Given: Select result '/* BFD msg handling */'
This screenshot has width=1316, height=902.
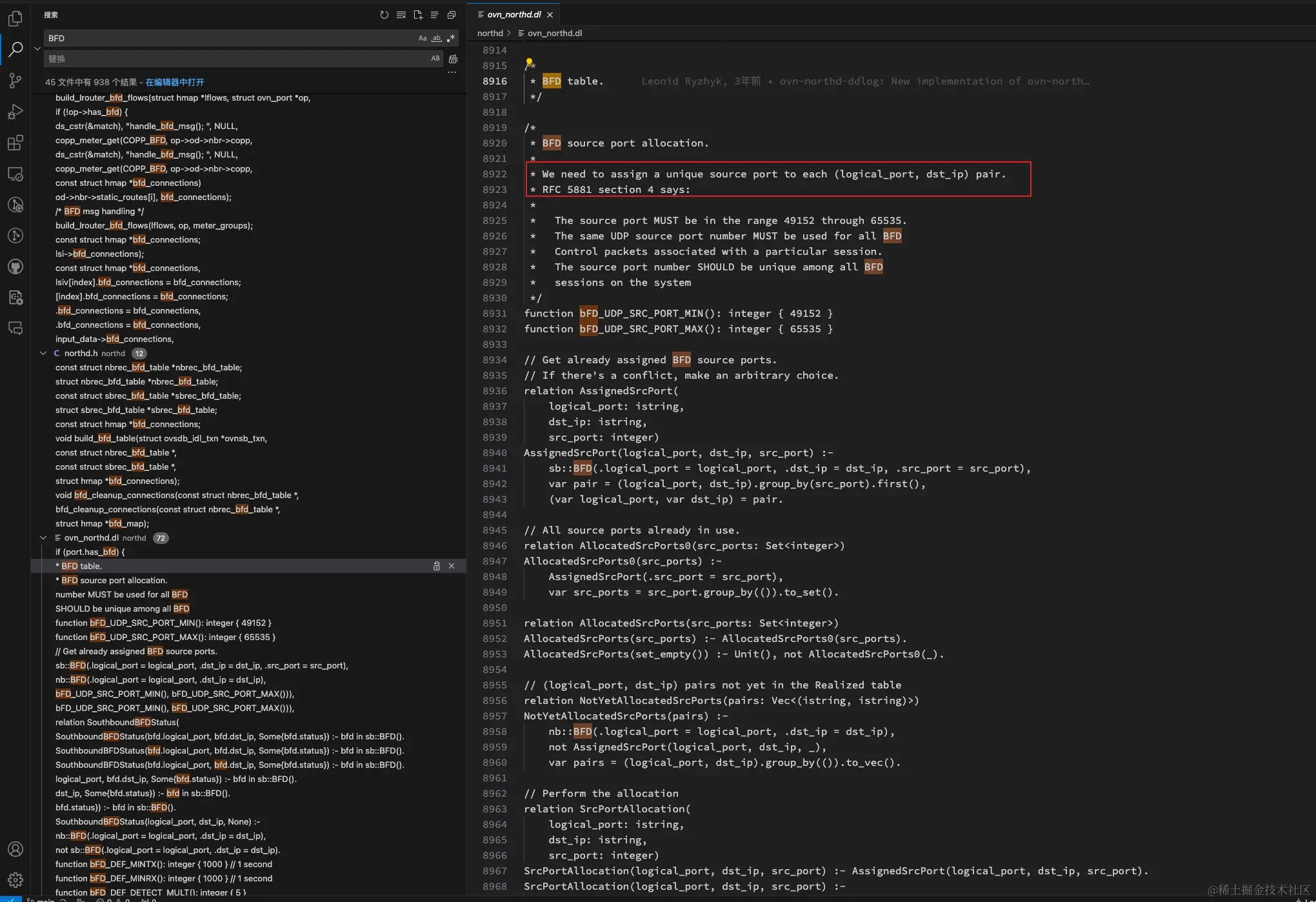Looking at the screenshot, I should point(100,211).
